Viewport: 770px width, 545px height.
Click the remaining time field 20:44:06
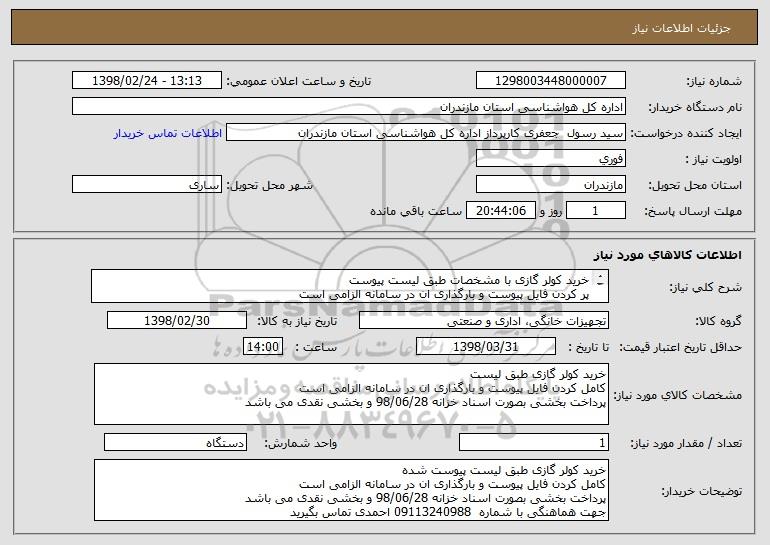pyautogui.click(x=500, y=210)
